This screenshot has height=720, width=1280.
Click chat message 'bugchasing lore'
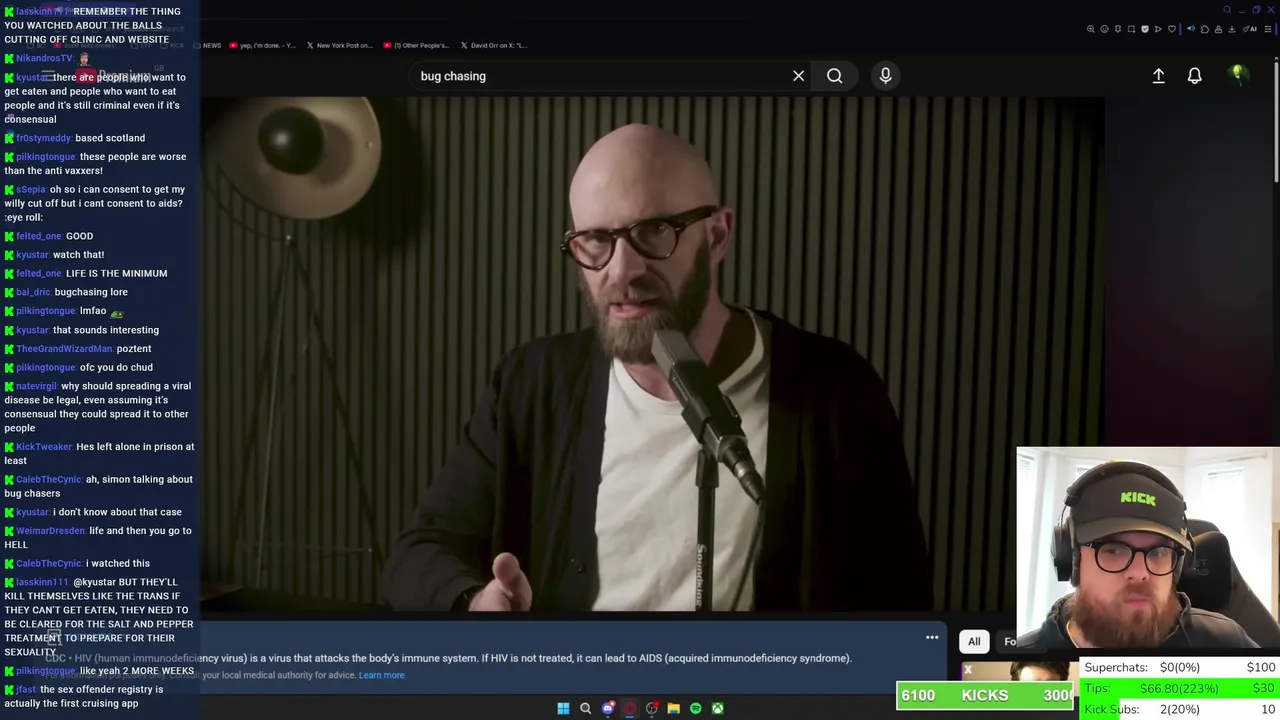(91, 292)
